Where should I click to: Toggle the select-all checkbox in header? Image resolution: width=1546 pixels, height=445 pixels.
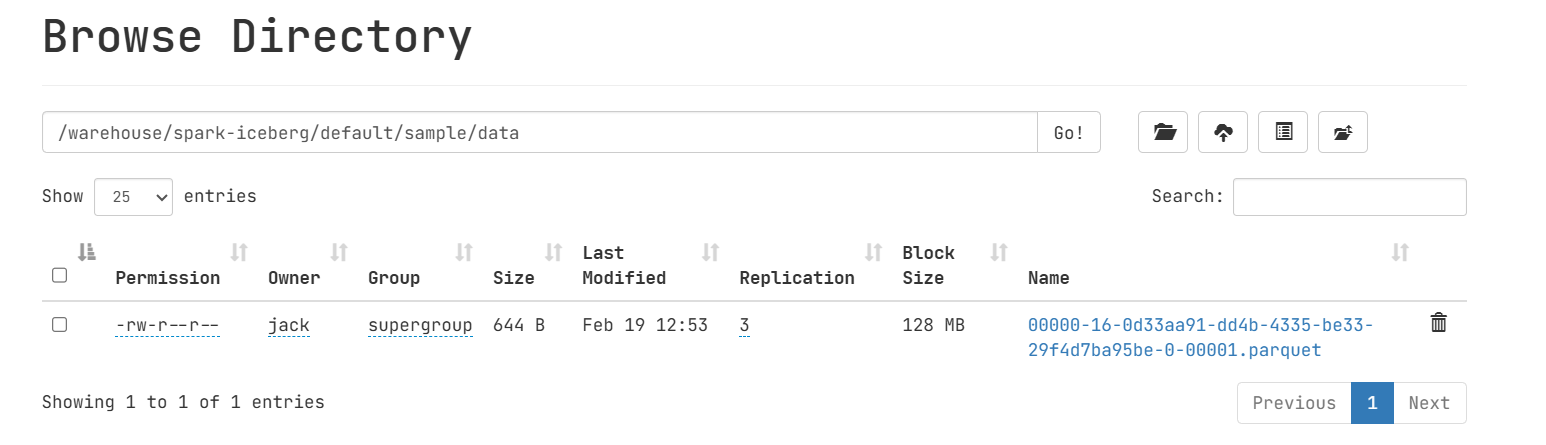tap(59, 275)
